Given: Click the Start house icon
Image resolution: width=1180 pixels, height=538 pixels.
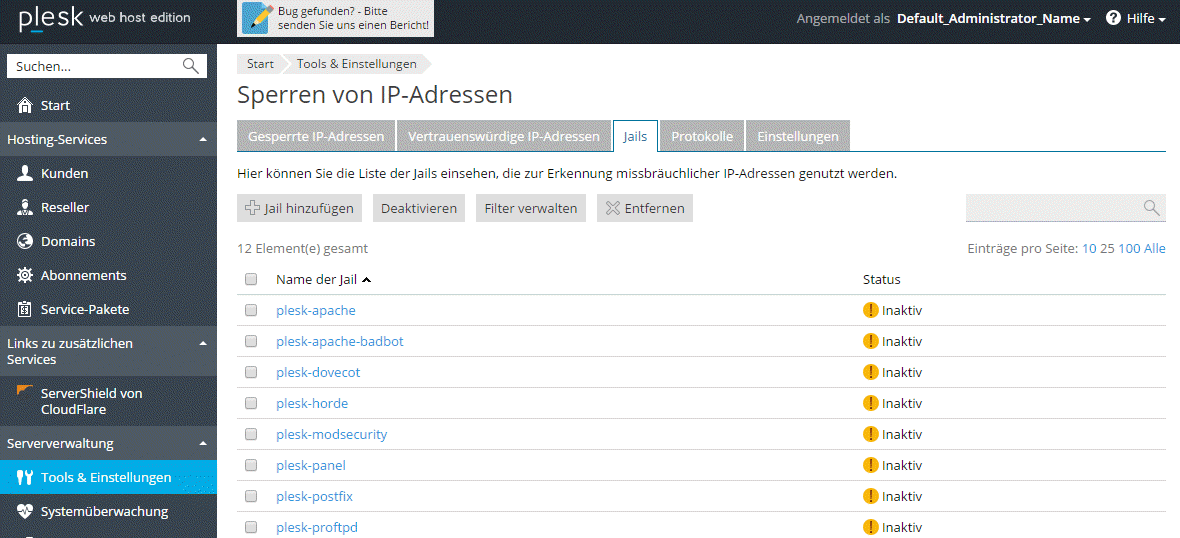Looking at the screenshot, I should [25, 105].
